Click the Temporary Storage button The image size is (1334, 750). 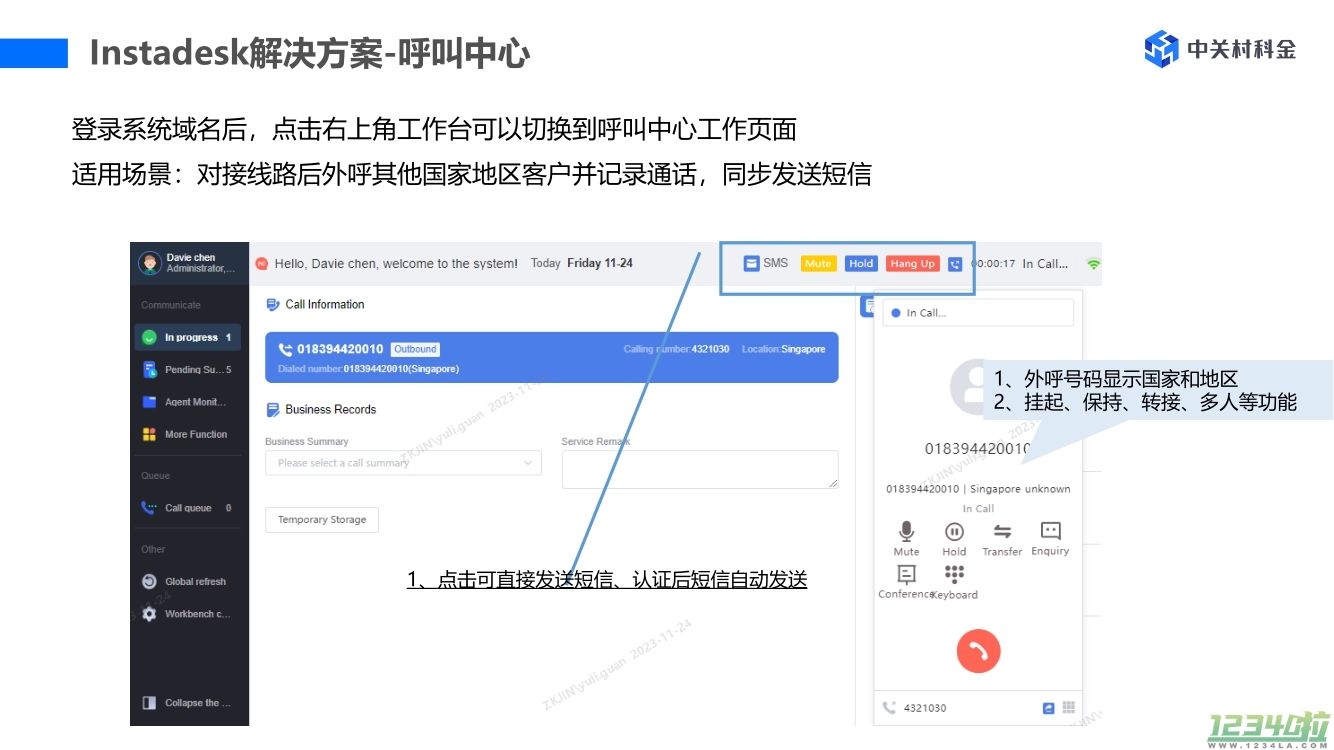pos(322,520)
